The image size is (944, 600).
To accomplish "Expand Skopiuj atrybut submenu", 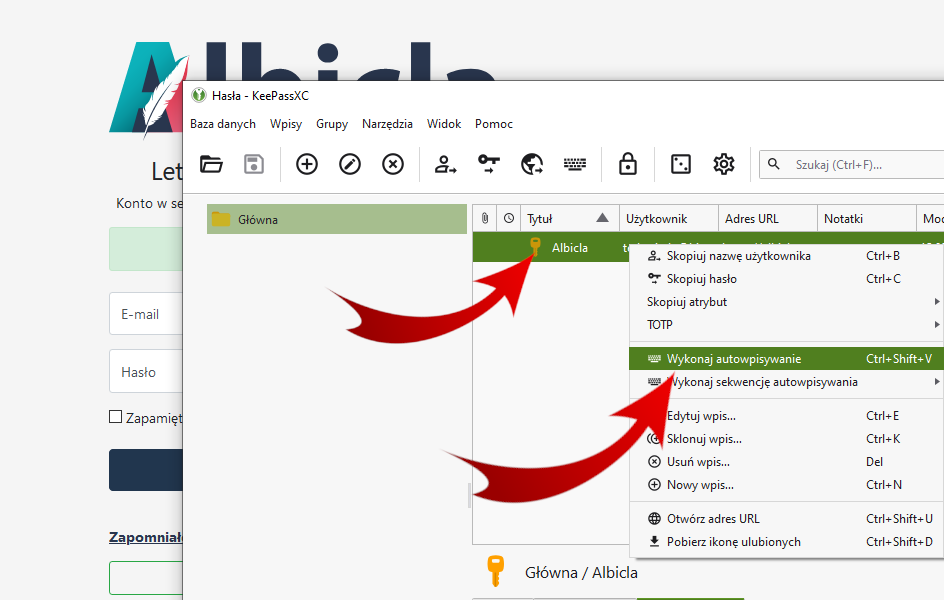I will 786,302.
